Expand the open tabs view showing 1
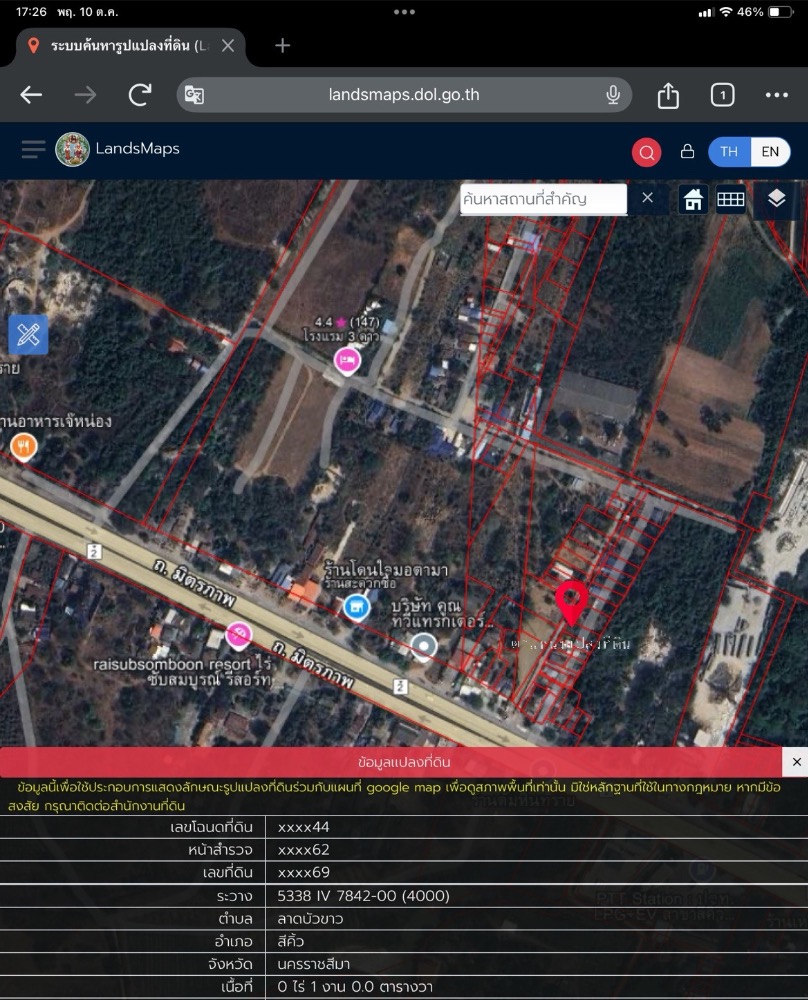The width and height of the screenshot is (808, 1000). pos(722,96)
